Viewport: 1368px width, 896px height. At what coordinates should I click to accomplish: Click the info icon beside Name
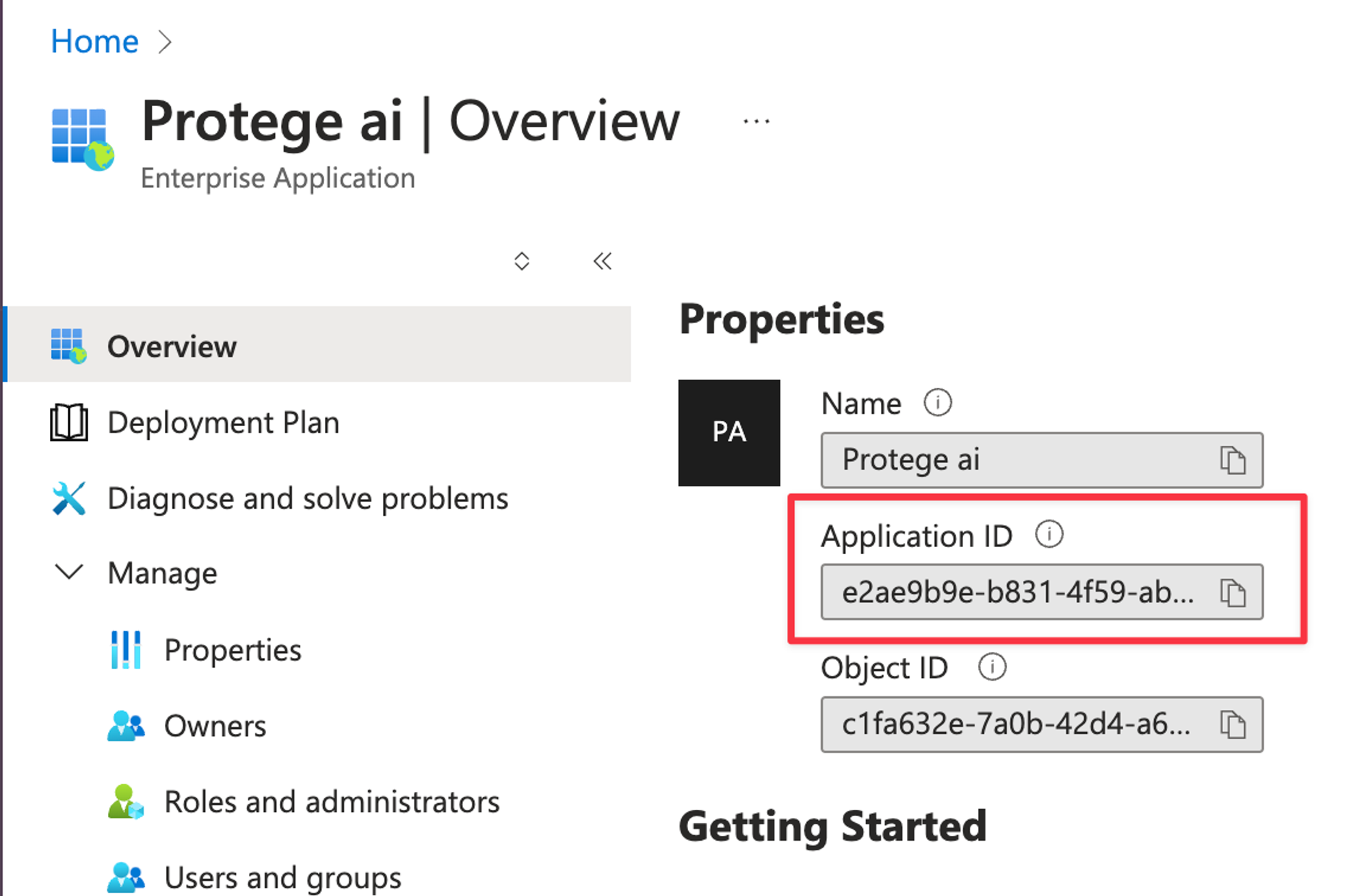[937, 403]
